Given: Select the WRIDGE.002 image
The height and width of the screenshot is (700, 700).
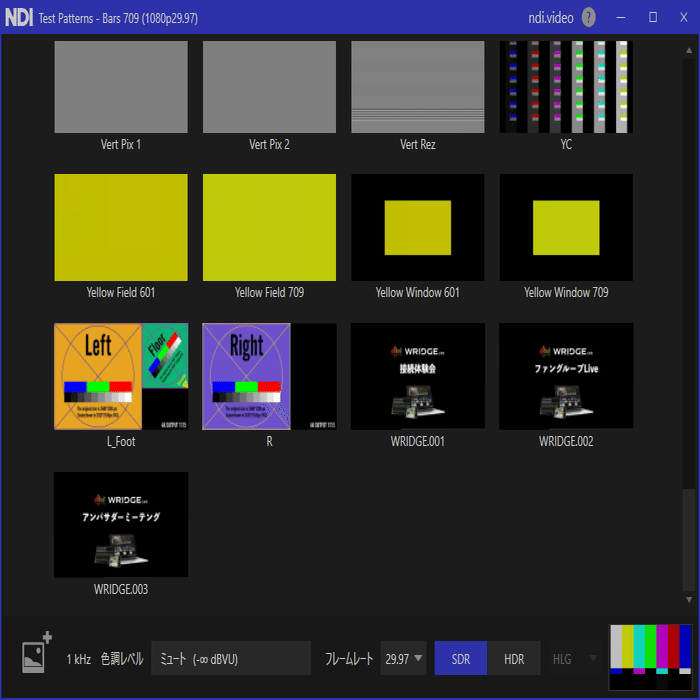Looking at the screenshot, I should pos(566,376).
